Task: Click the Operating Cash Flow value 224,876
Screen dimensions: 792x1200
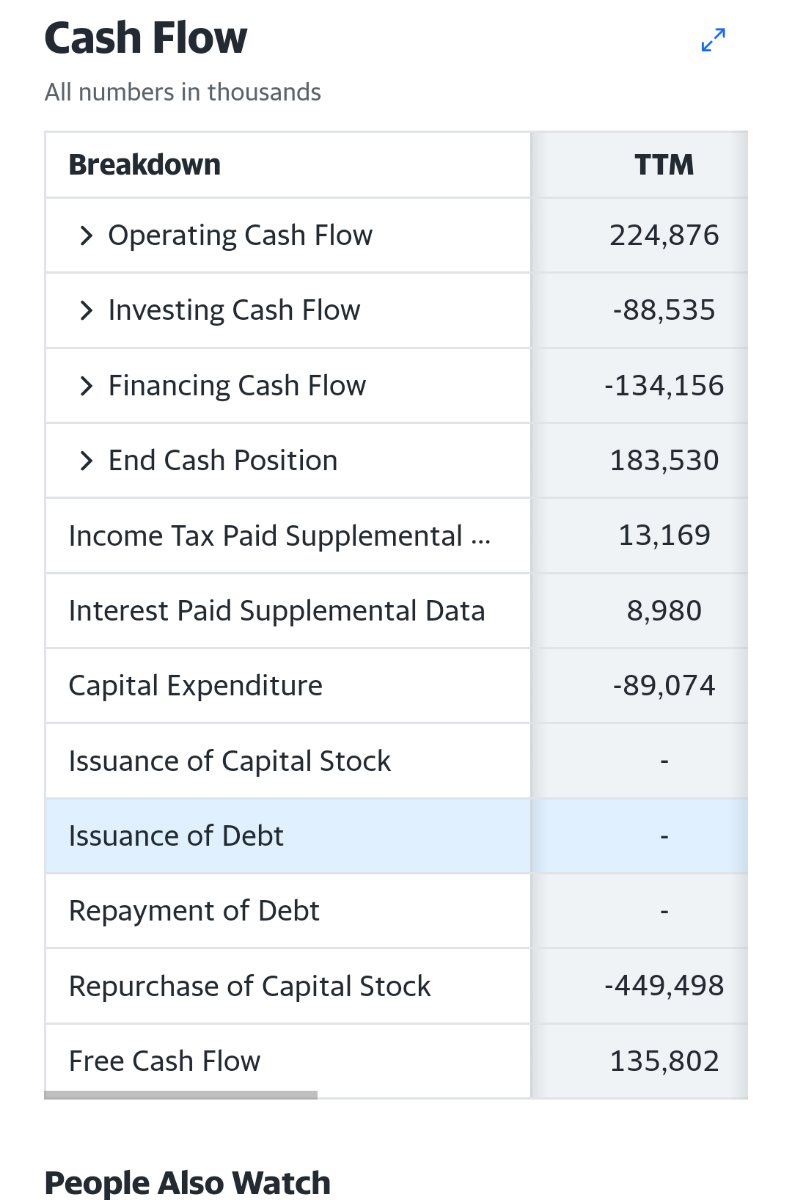Action: [x=664, y=236]
